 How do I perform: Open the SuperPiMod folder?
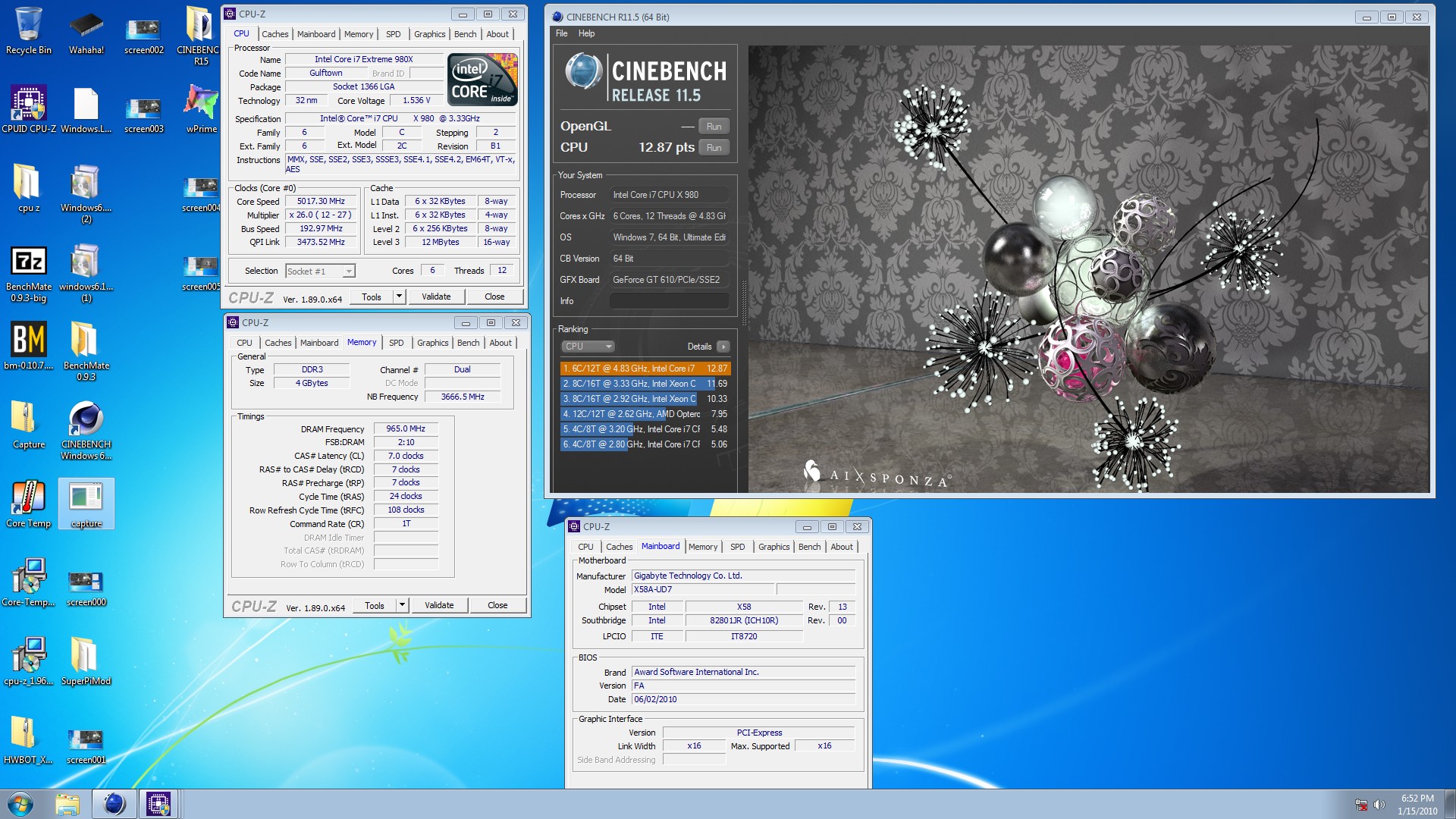coord(86,661)
